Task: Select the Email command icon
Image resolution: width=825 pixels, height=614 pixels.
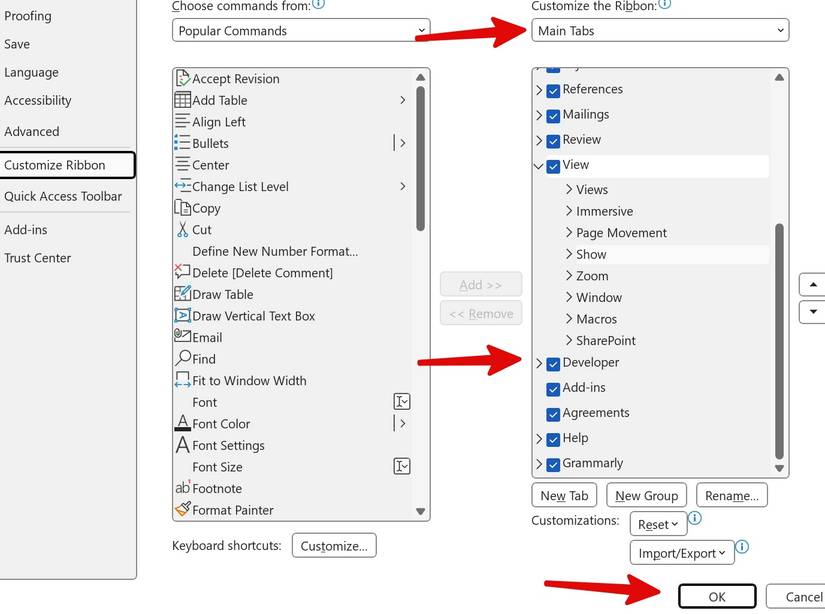Action: point(182,336)
